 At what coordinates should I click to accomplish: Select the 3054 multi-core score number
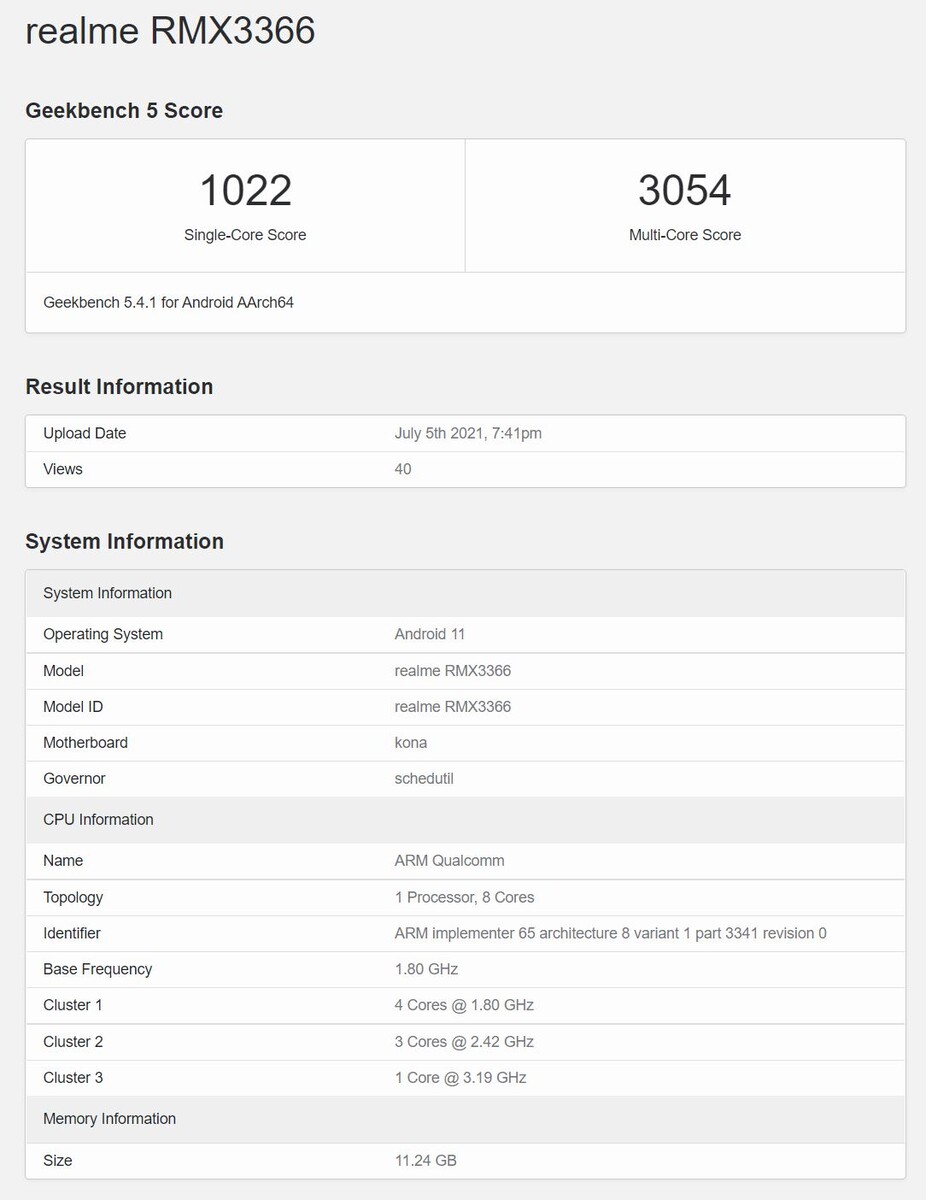[x=685, y=190]
